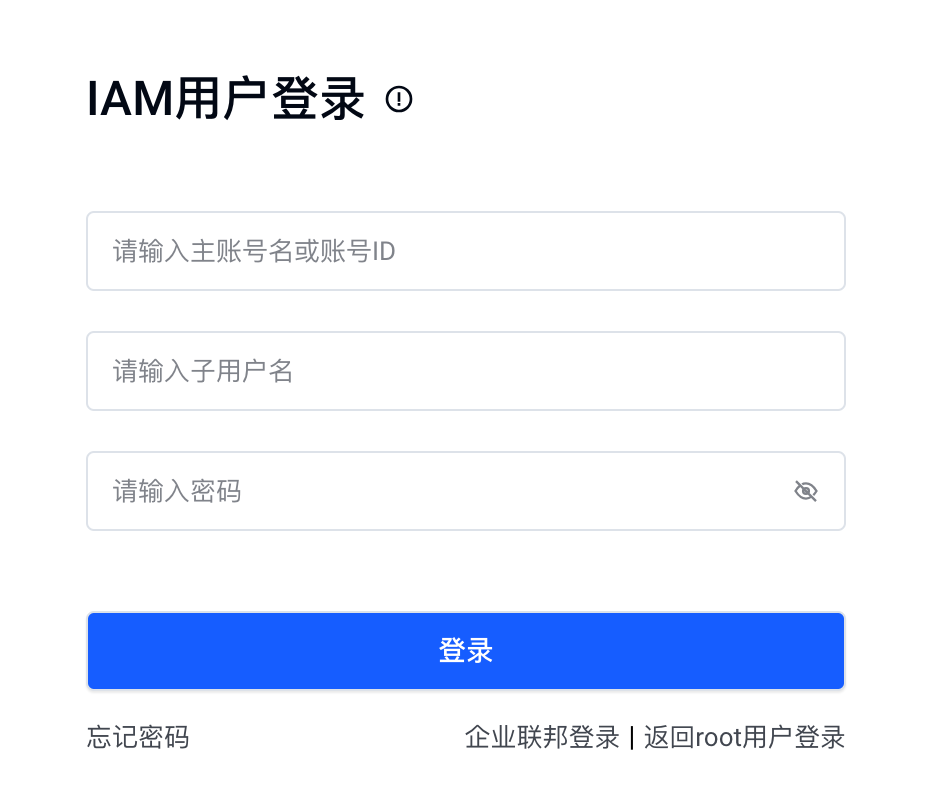The height and width of the screenshot is (806, 926).
Task: Submit the form with the 登录 button
Action: point(465,651)
